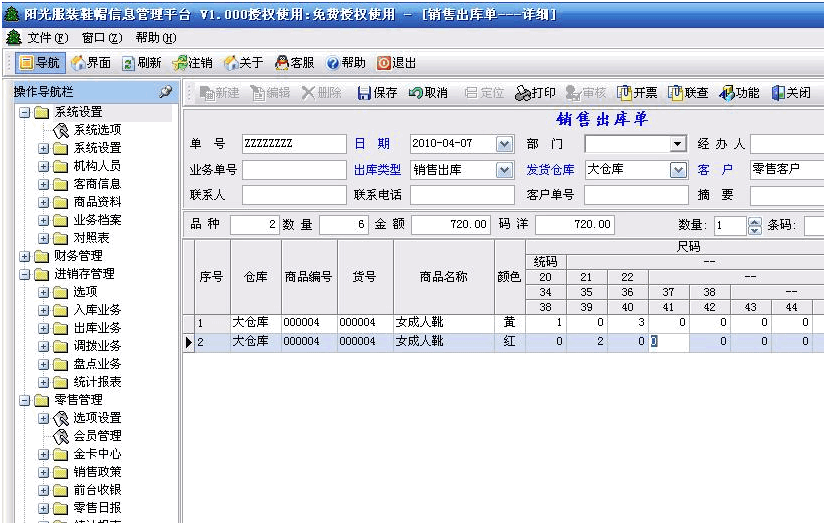
Task: Open the 出库类型 dropdown arrow
Action: coord(504,170)
